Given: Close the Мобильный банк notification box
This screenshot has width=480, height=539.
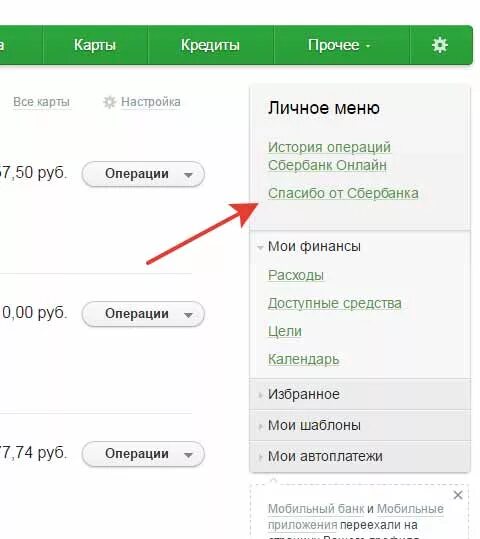Looking at the screenshot, I should click(458, 495).
